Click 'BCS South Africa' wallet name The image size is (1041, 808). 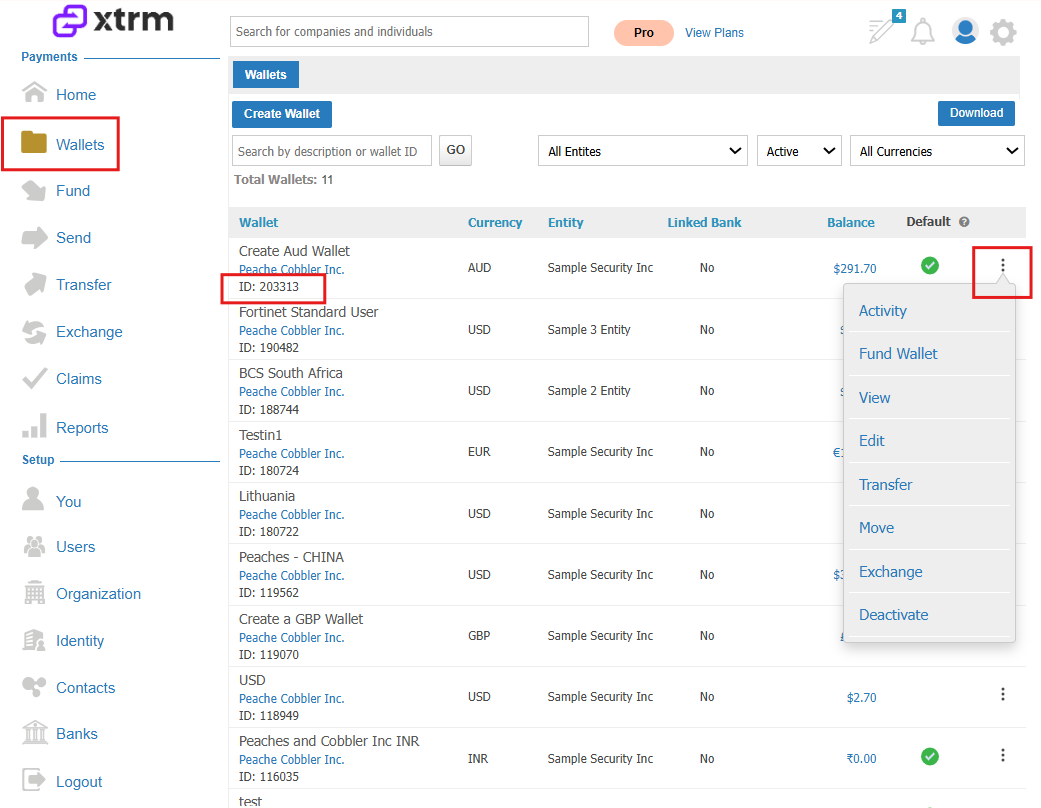(291, 373)
